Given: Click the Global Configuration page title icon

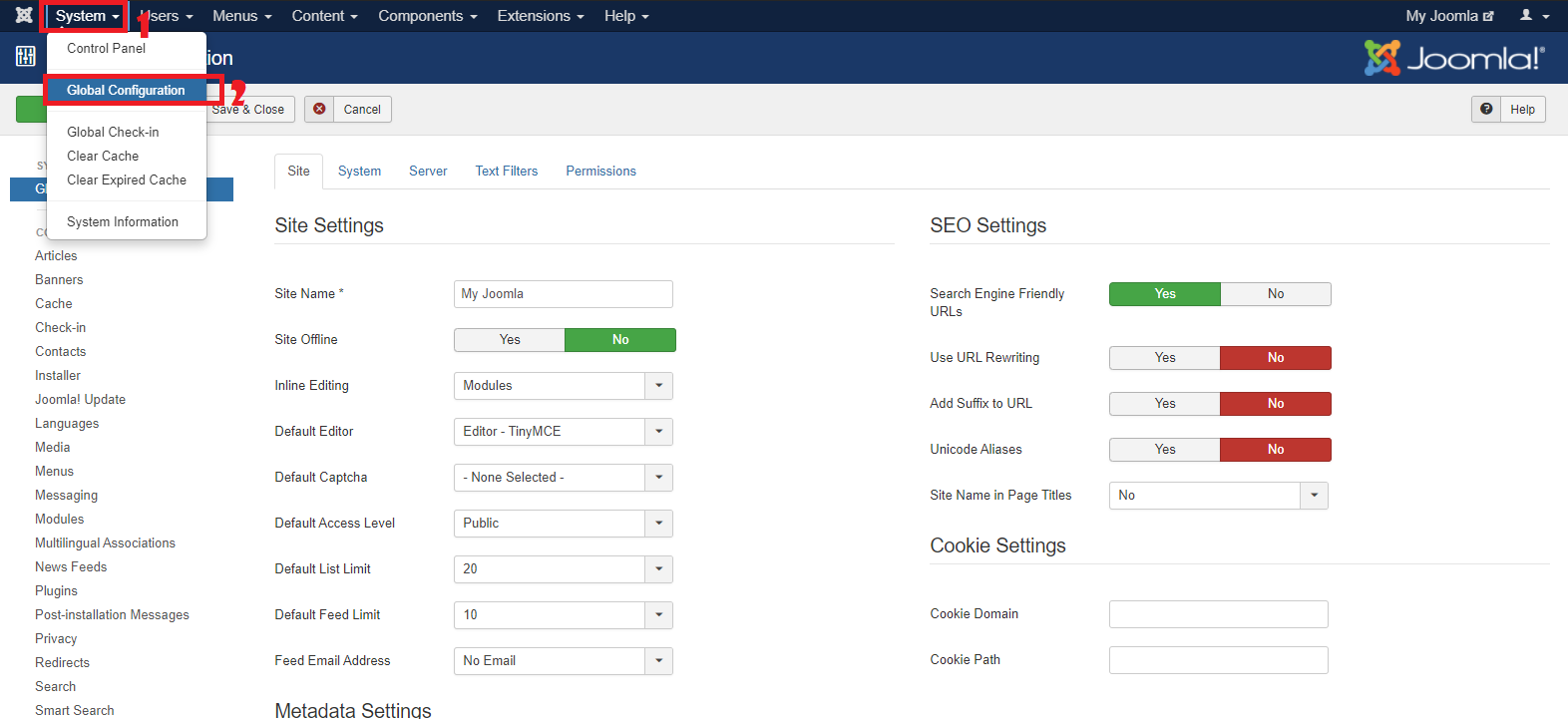Looking at the screenshot, I should pyautogui.click(x=26, y=57).
